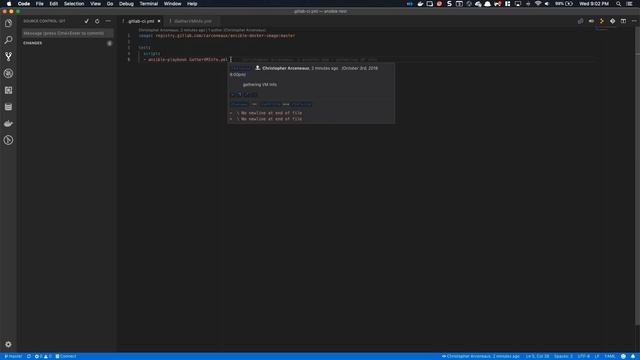
Task: Refresh source control with circular arrow
Action: pos(97,21)
